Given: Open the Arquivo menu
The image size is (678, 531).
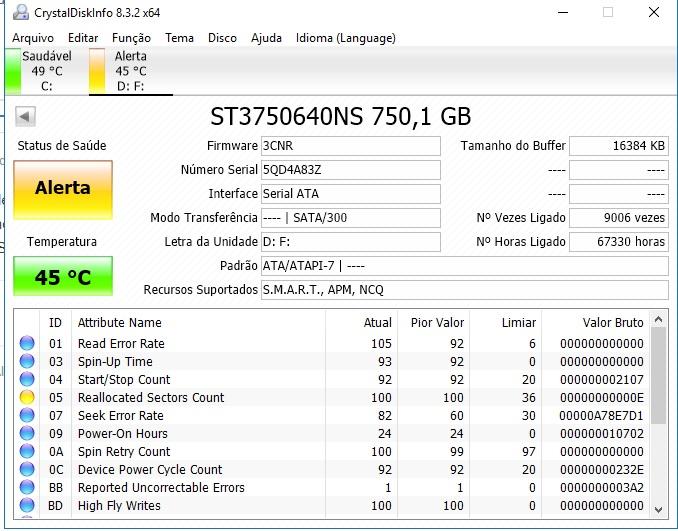Looking at the screenshot, I should 33,38.
